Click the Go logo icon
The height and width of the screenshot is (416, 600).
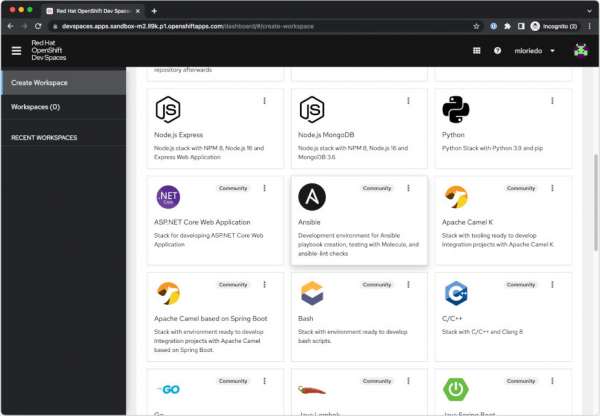point(168,389)
